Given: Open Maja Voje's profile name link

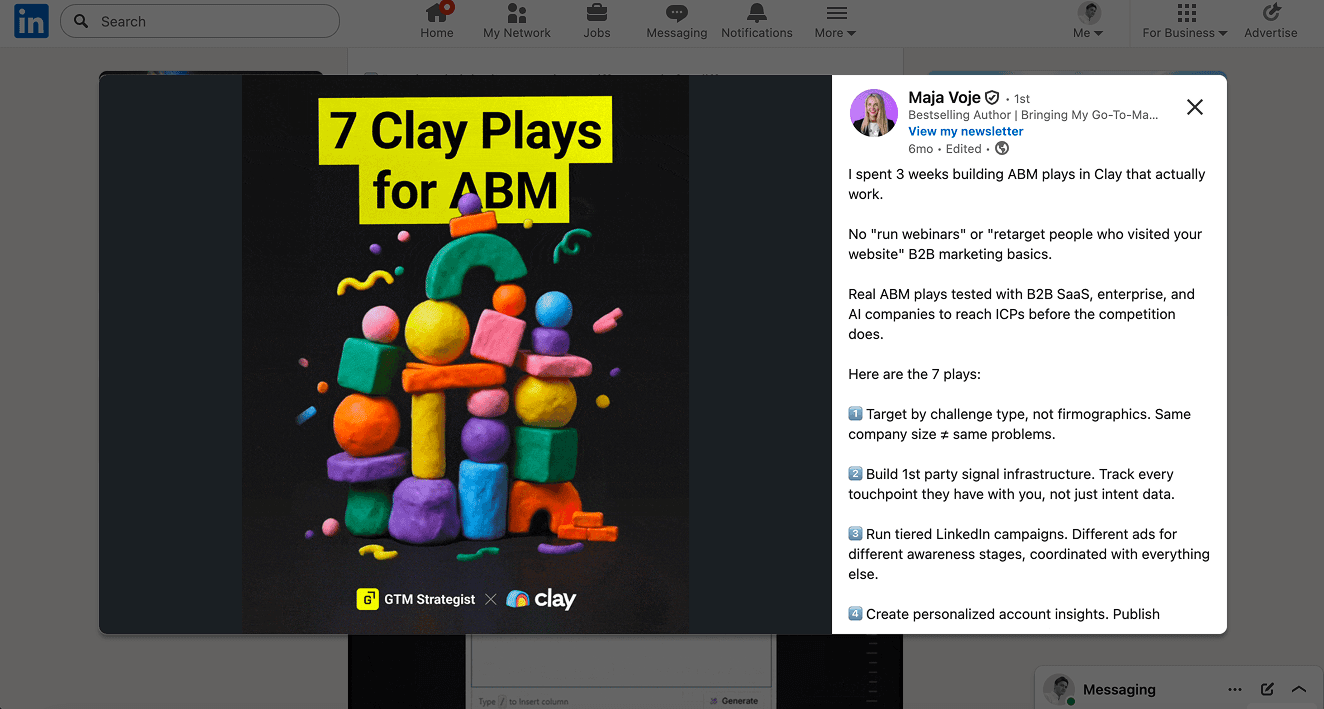Looking at the screenshot, I should click(x=944, y=97).
